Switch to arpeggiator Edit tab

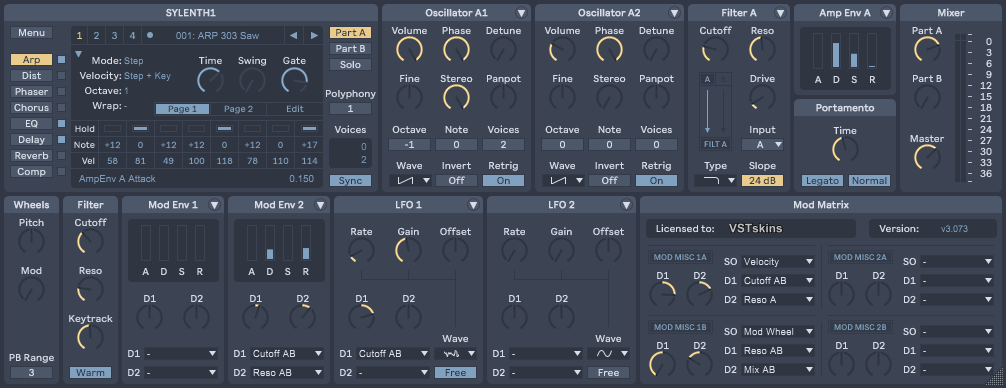(x=294, y=109)
